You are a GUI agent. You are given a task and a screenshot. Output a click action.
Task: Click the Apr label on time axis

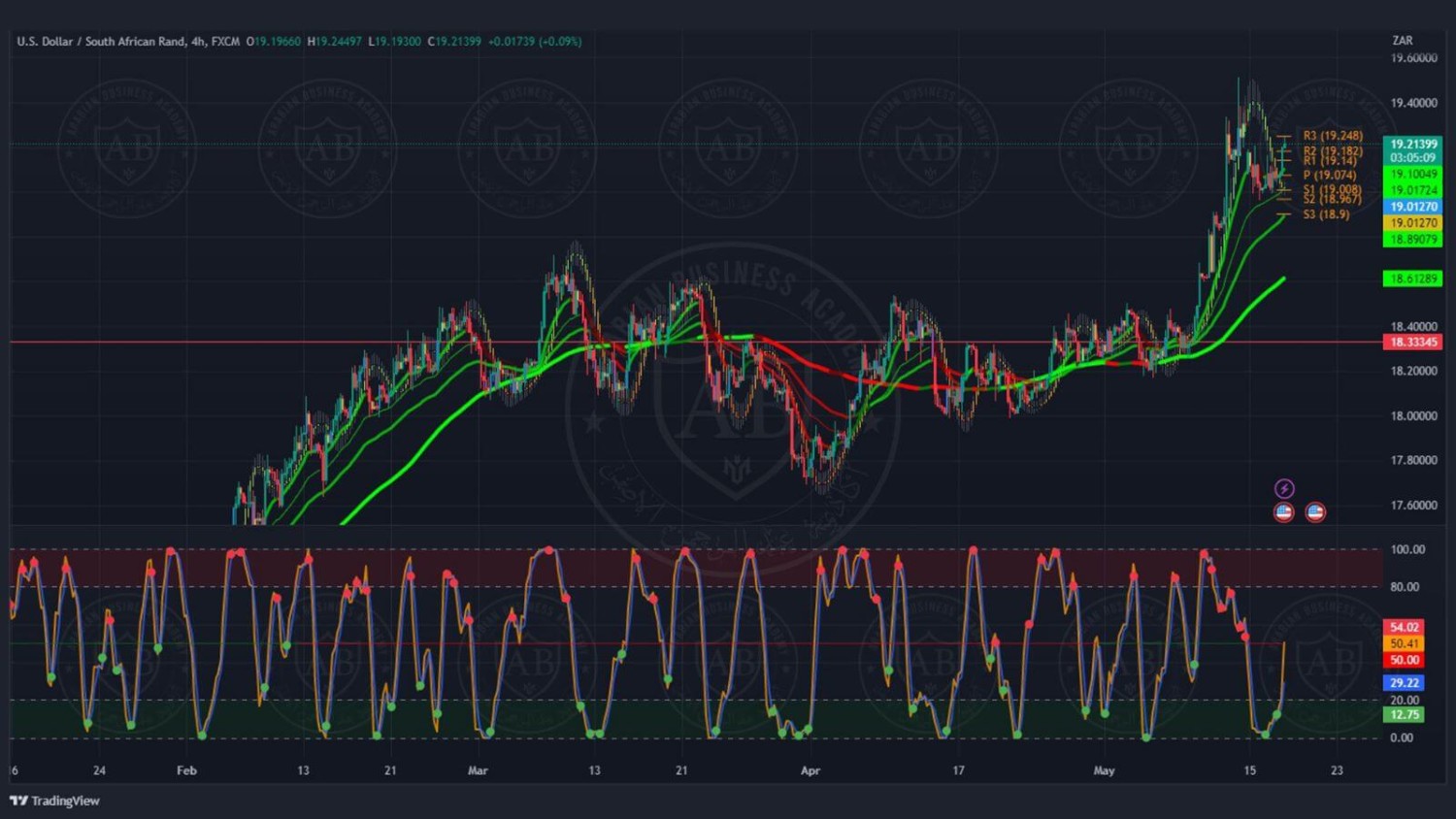pyautogui.click(x=811, y=770)
